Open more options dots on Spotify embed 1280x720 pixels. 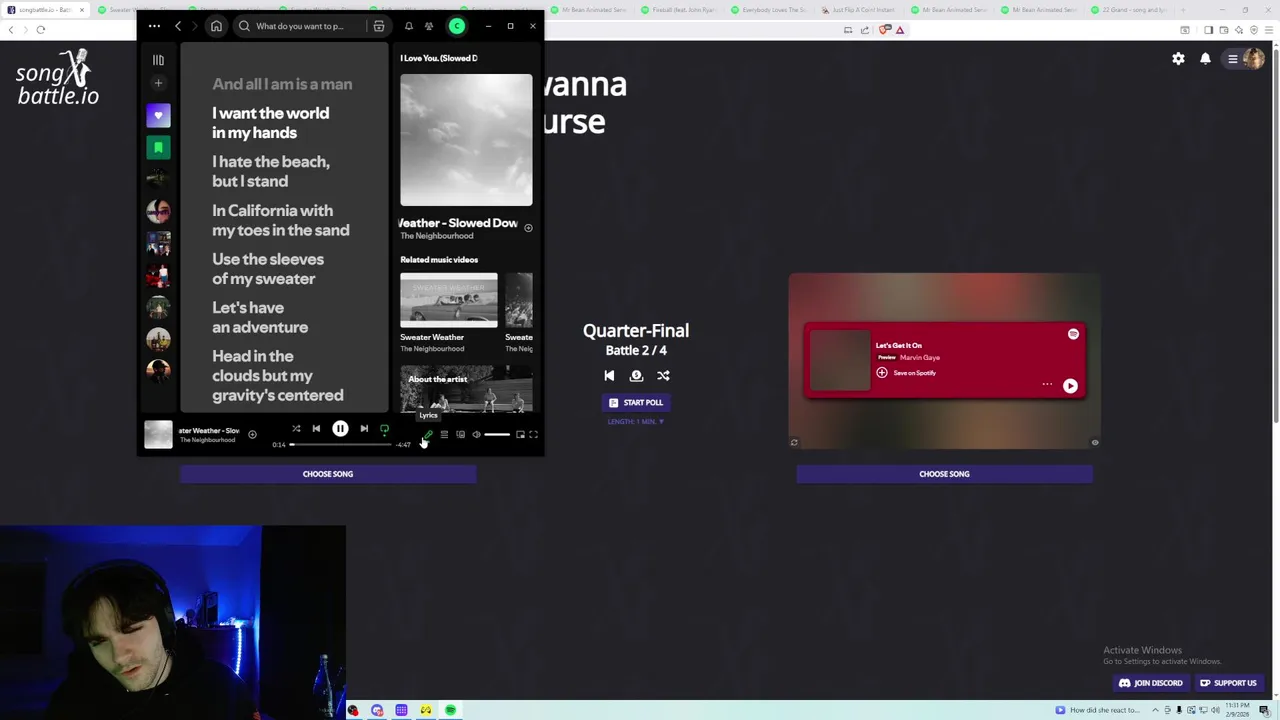pyautogui.click(x=1047, y=385)
